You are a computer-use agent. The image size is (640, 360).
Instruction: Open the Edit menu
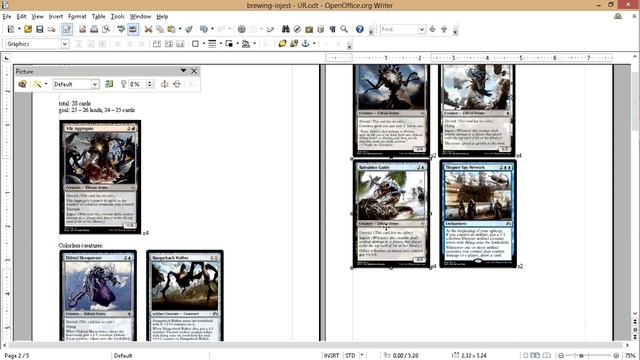(21, 16)
